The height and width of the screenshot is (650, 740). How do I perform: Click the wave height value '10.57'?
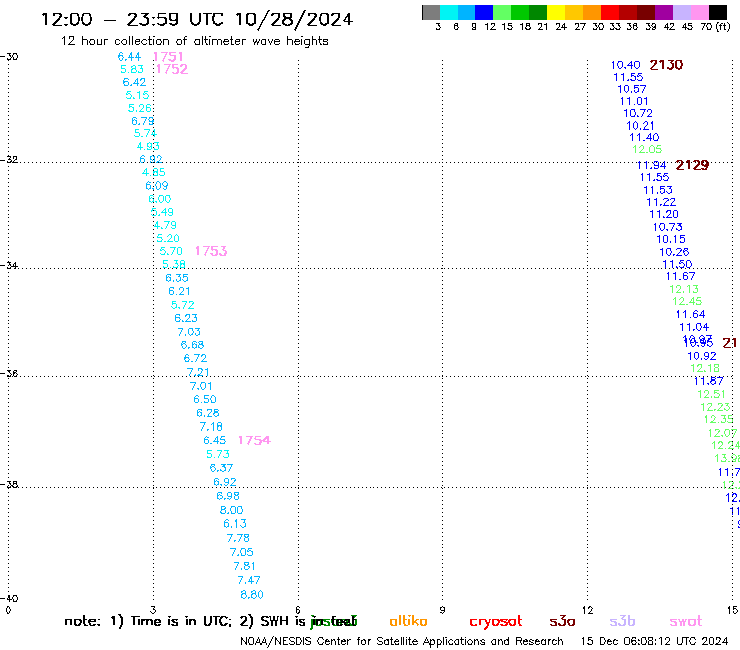point(632,89)
